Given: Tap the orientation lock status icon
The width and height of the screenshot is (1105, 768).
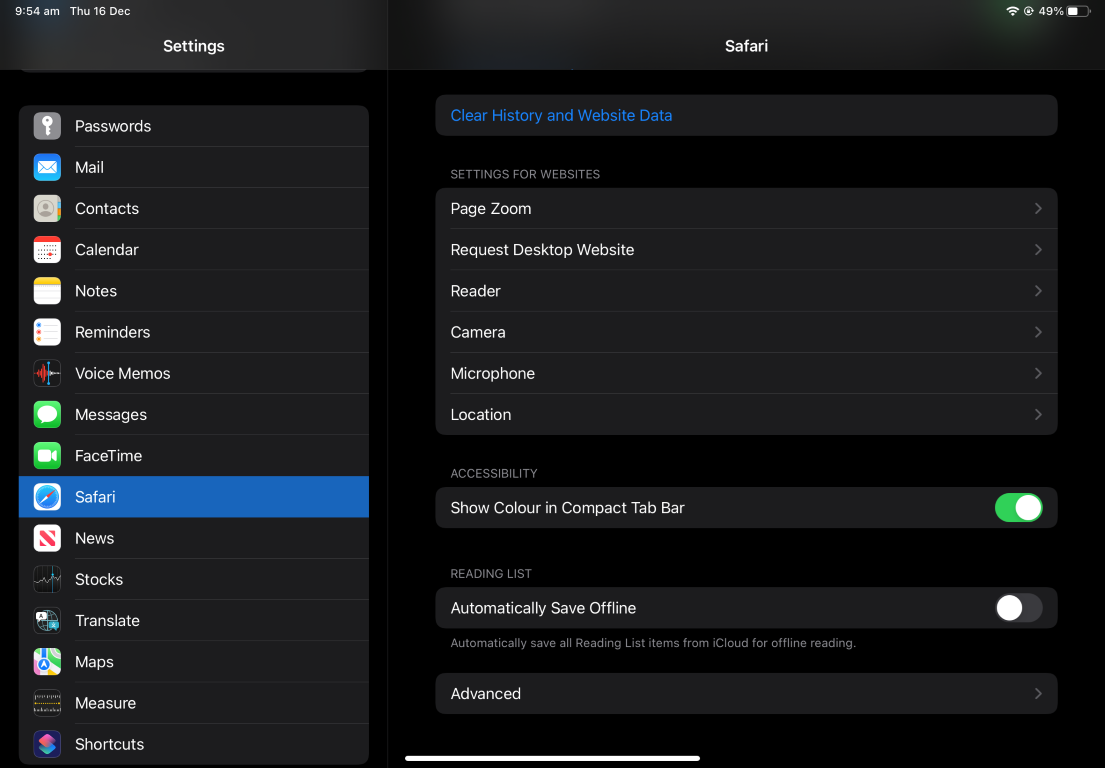Looking at the screenshot, I should [x=1028, y=11].
